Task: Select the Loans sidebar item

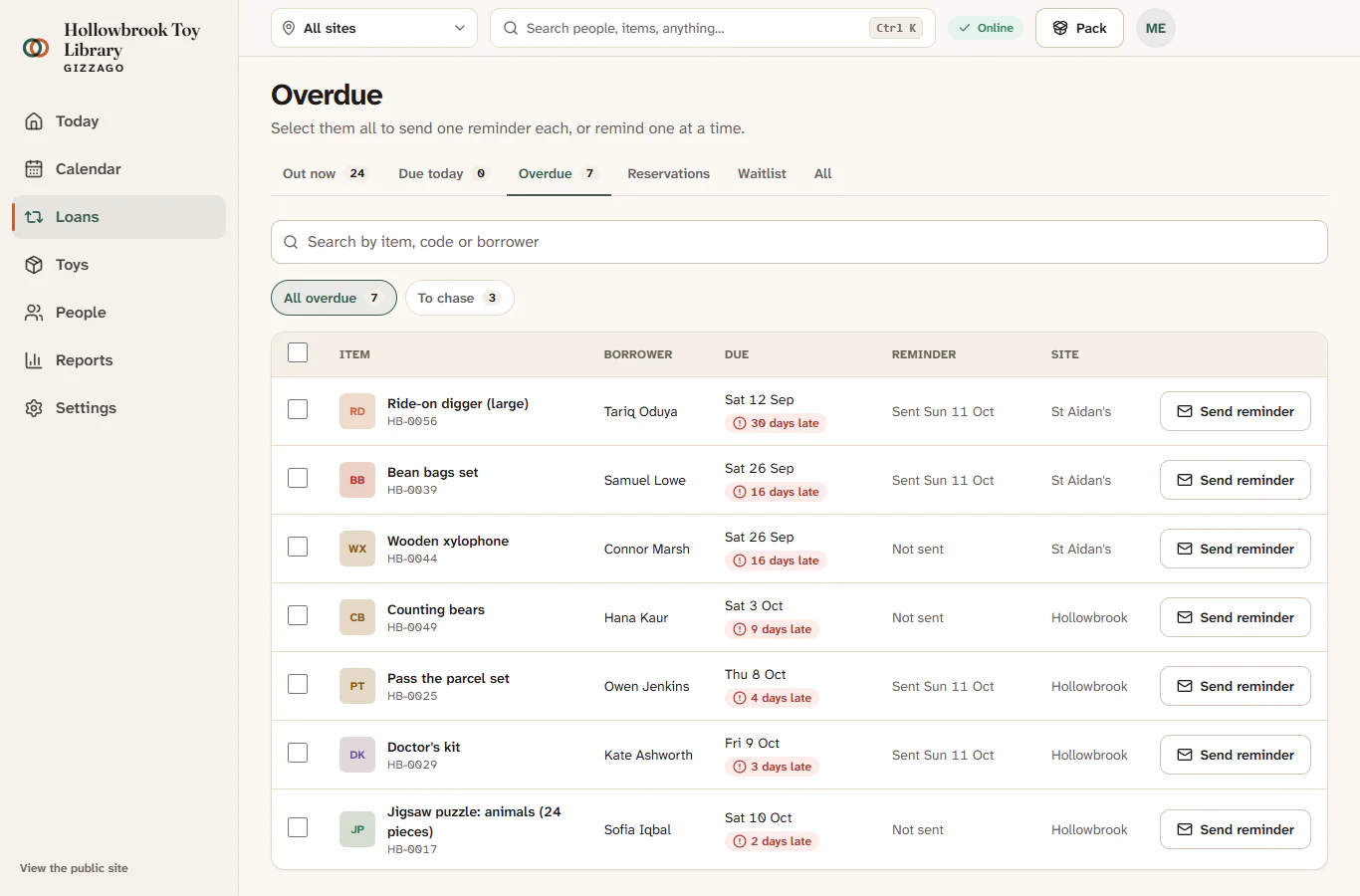Action: [118, 217]
